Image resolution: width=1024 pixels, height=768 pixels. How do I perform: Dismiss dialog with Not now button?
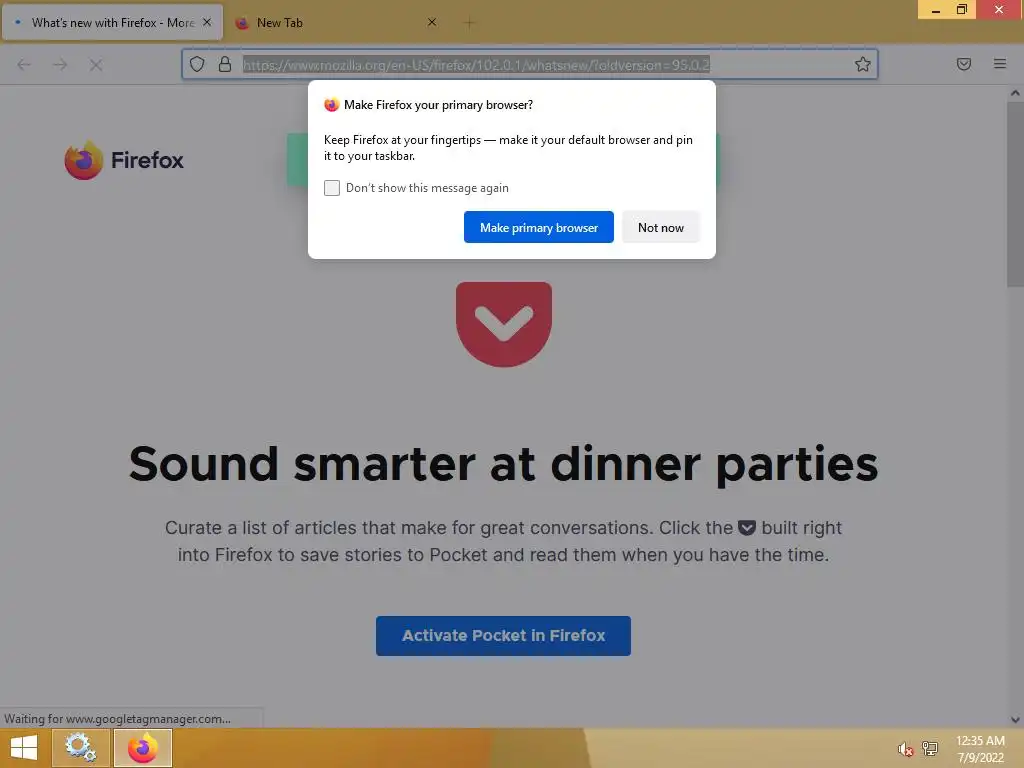tap(661, 227)
